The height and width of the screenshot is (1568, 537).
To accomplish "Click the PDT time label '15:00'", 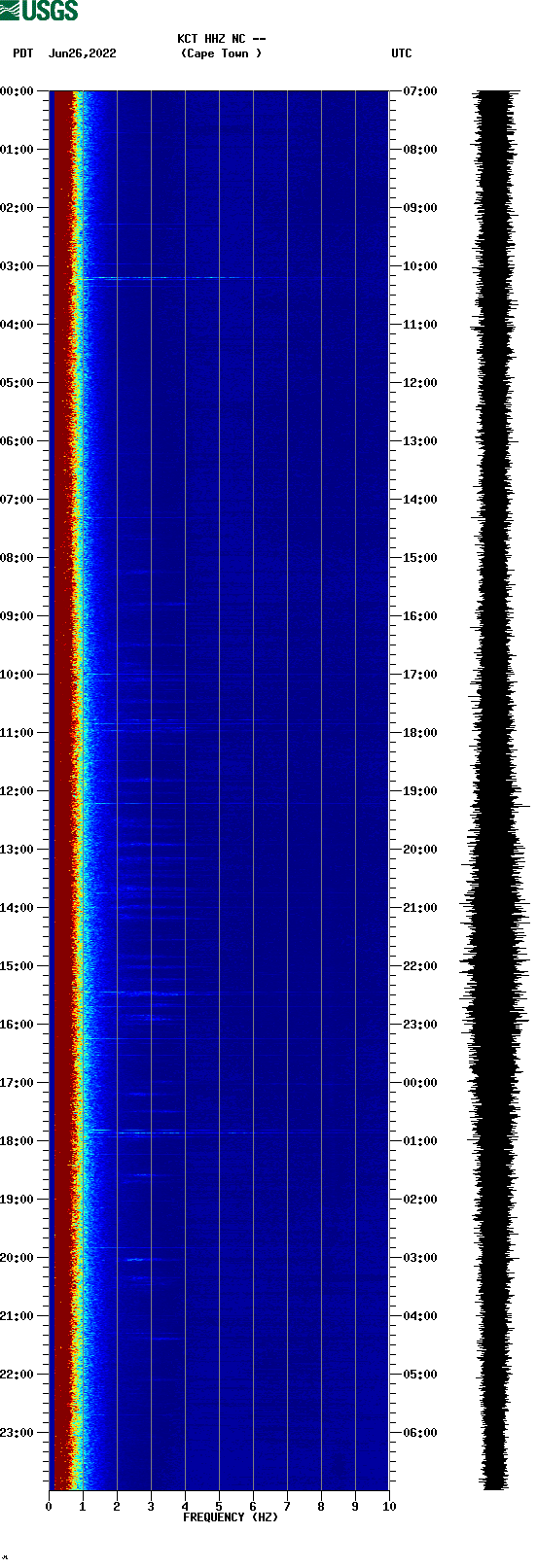I will [17, 965].
